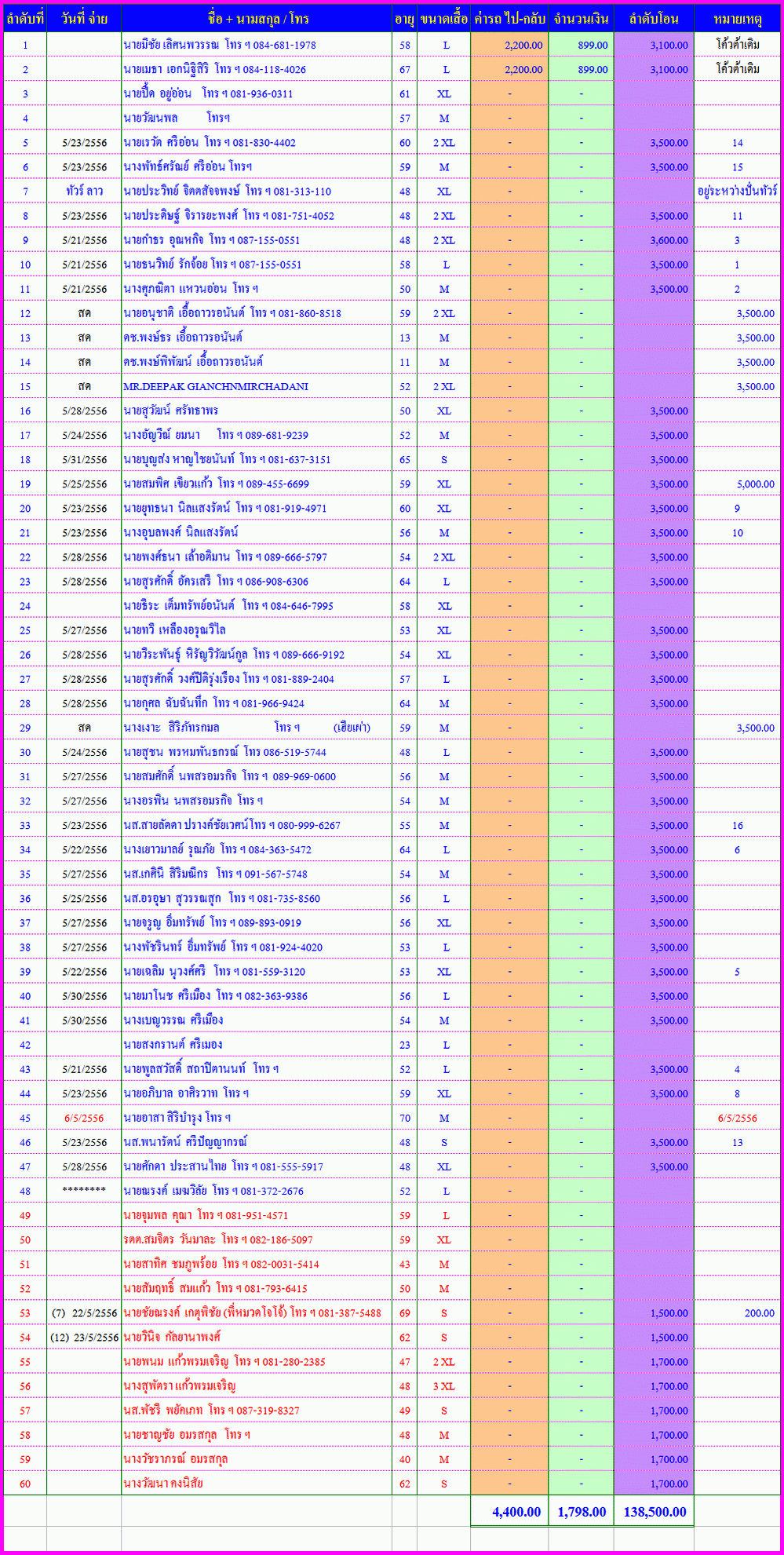Select the name cell with phone 089-893-0919
This screenshot has width=784, height=1555.
click(257, 922)
